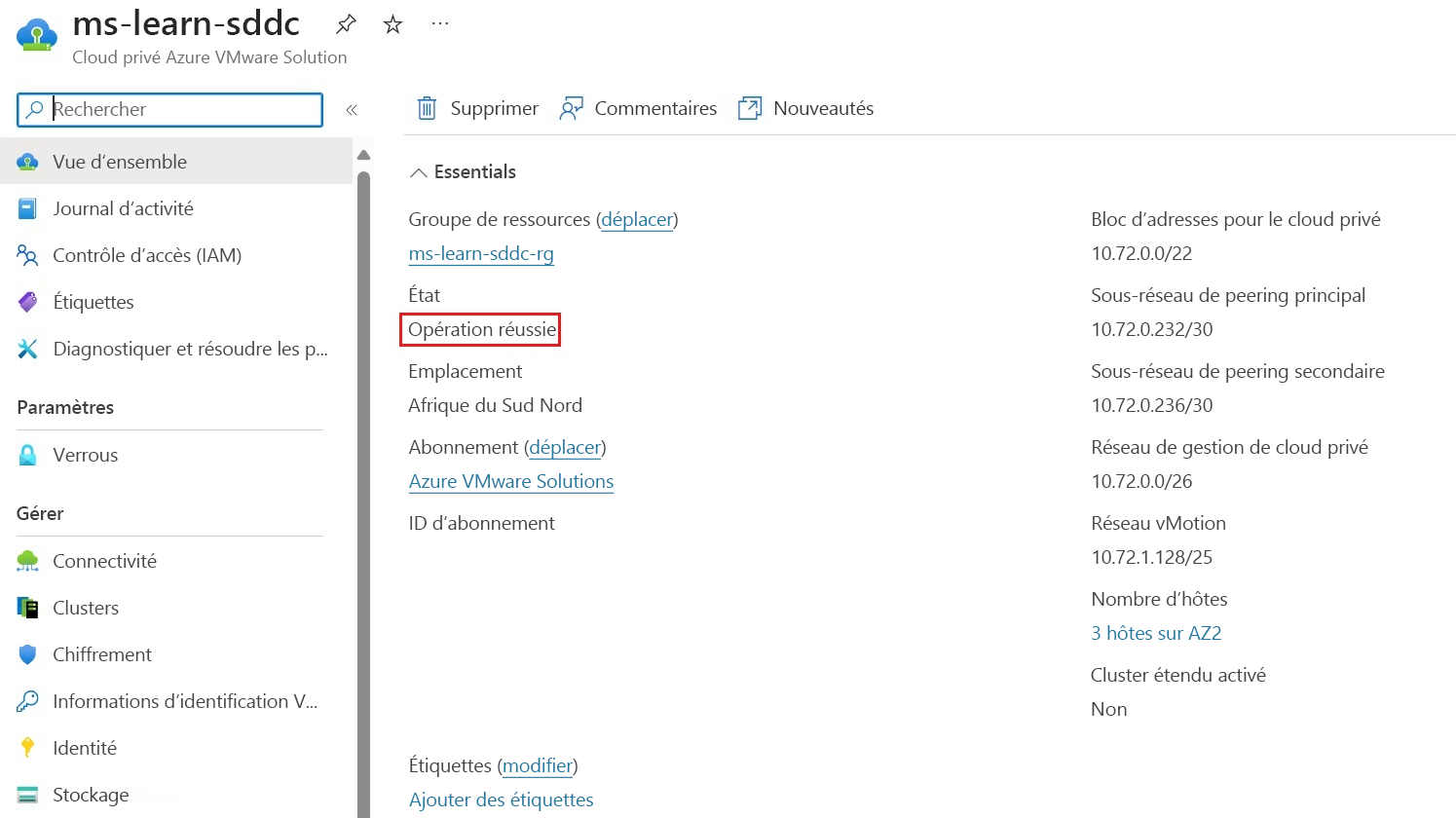Click the Rechercher search box

pos(170,109)
